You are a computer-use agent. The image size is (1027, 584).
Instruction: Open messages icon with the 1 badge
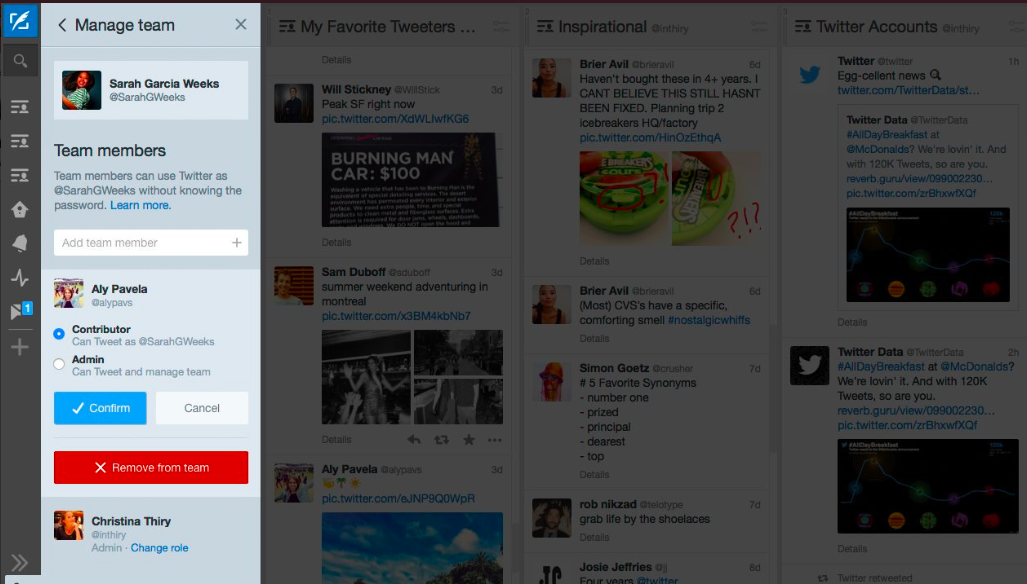click(x=21, y=310)
